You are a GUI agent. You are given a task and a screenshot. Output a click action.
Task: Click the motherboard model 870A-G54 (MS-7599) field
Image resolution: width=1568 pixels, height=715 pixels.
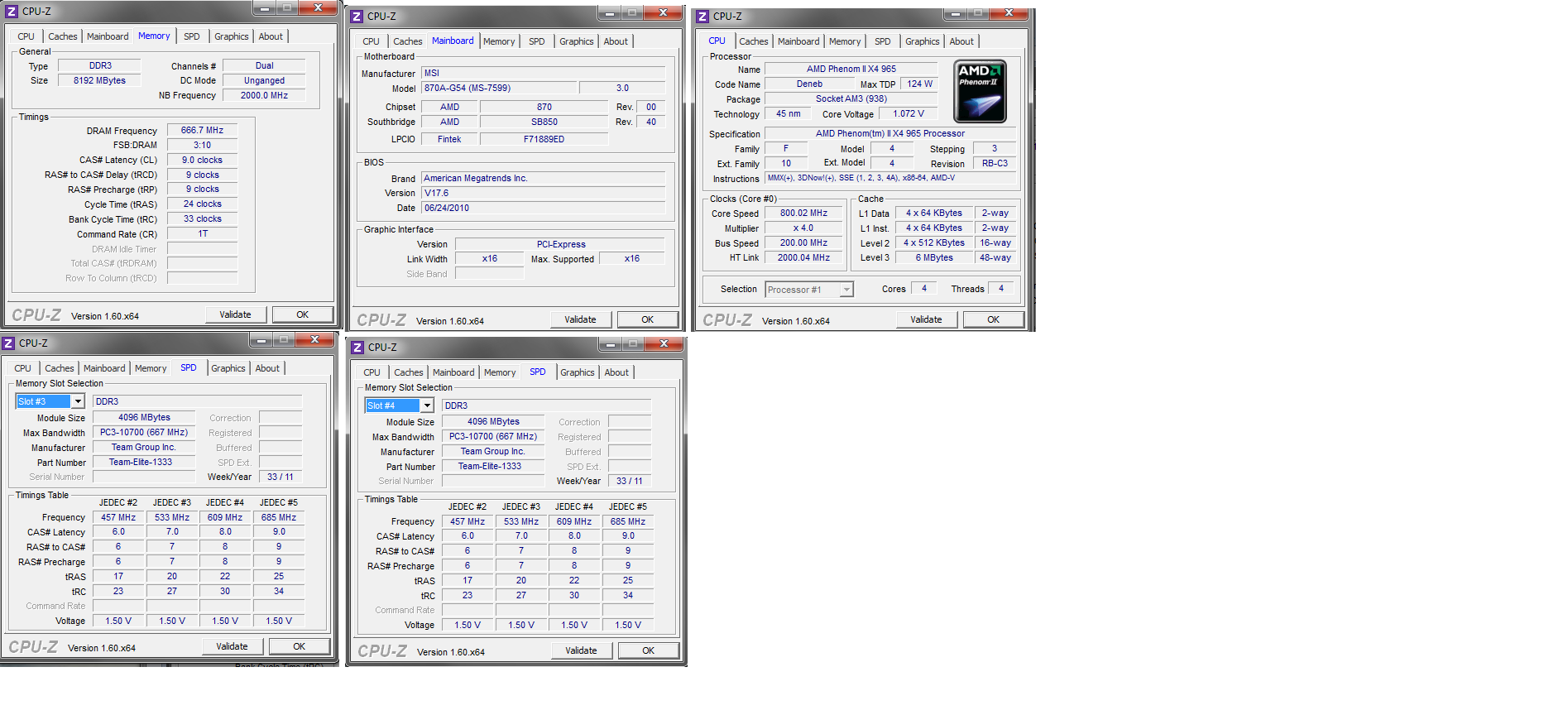click(x=500, y=88)
